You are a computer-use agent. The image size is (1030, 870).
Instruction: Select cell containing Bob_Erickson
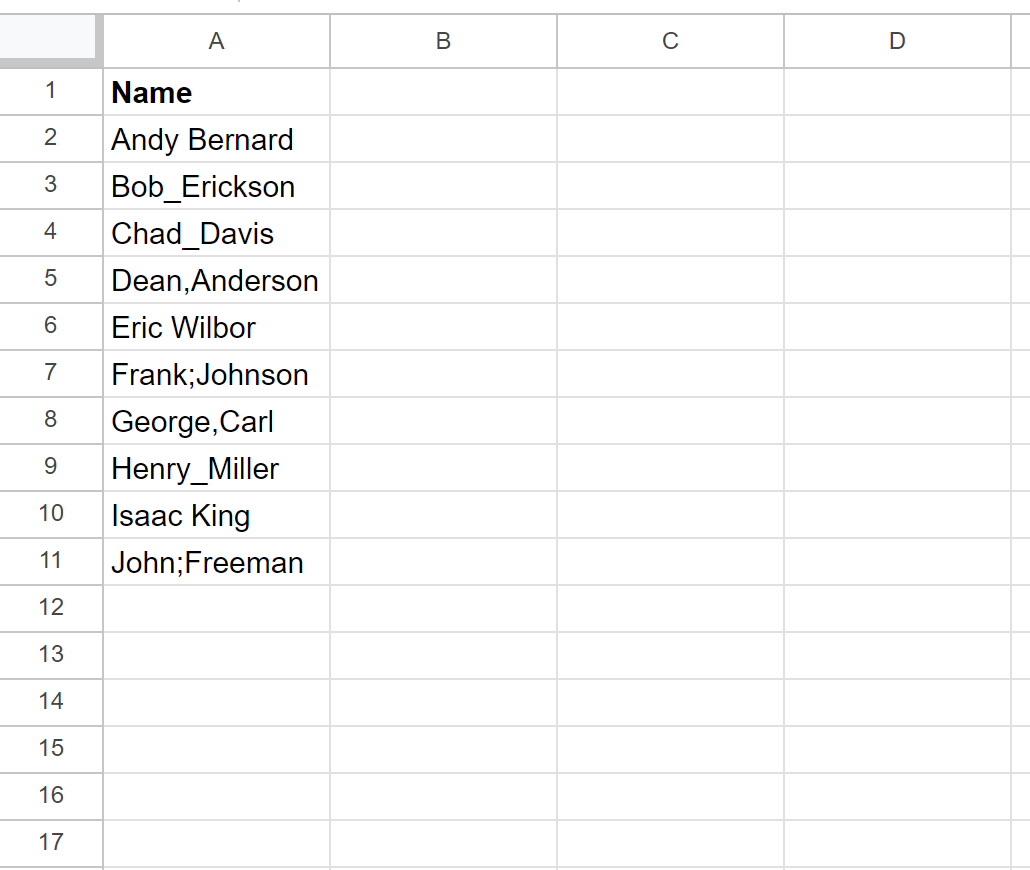(217, 186)
